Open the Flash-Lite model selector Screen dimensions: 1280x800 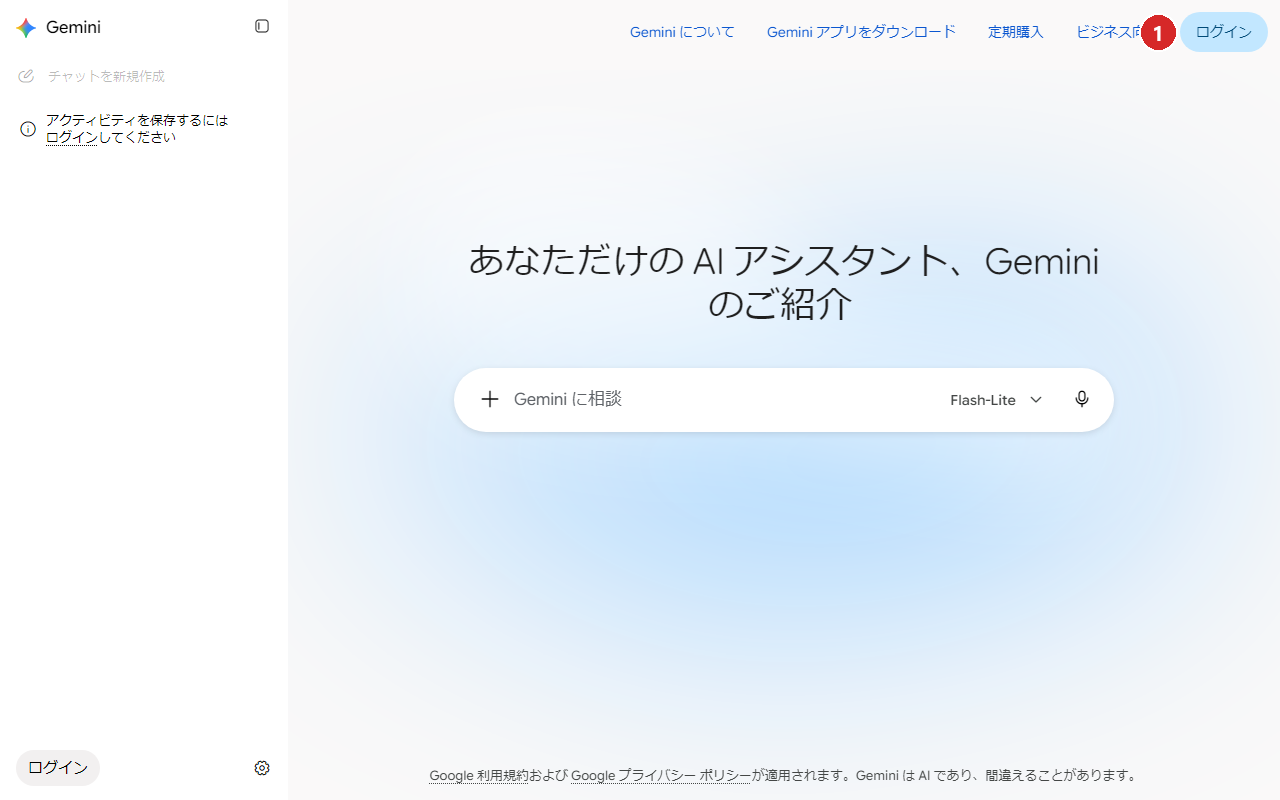pos(996,400)
